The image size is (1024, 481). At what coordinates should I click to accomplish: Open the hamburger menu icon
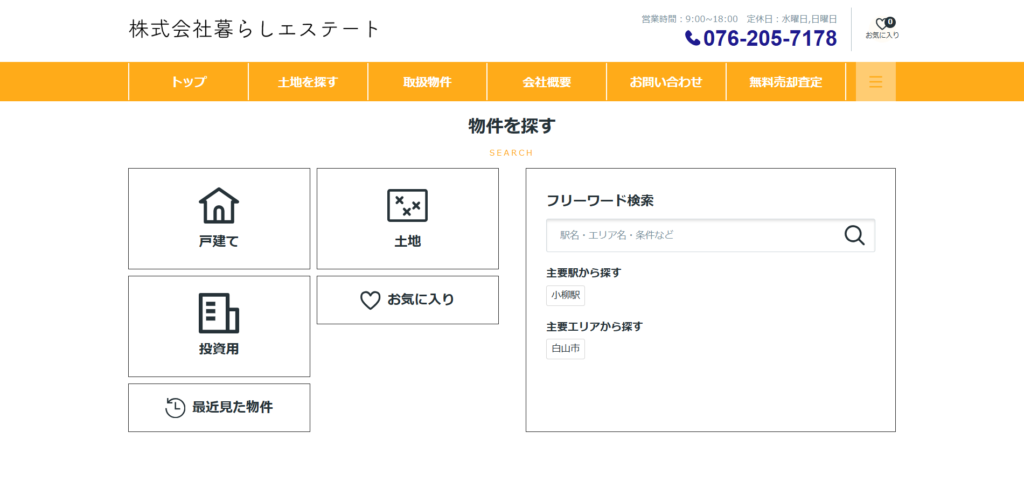click(876, 82)
